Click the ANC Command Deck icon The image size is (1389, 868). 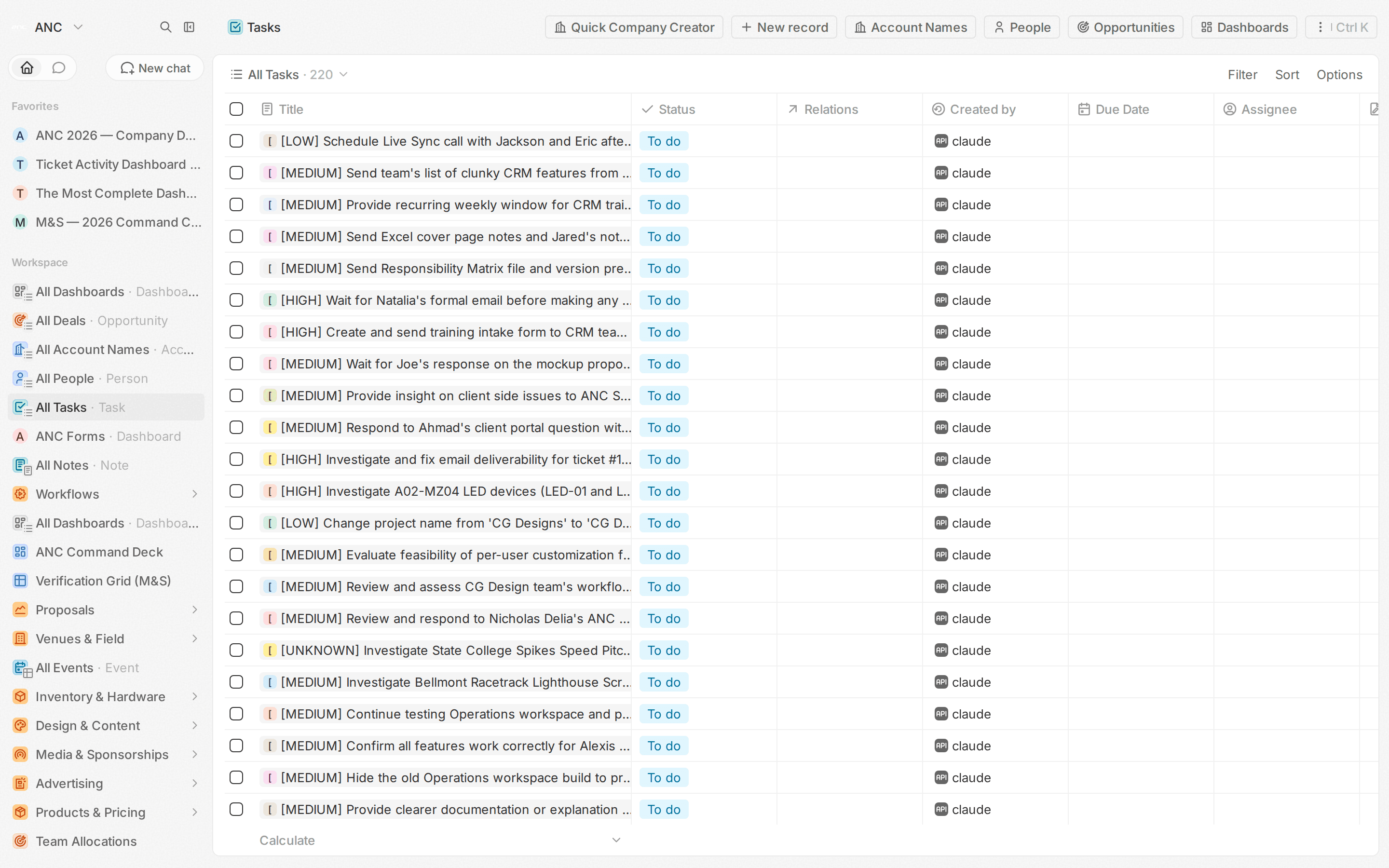point(20,552)
